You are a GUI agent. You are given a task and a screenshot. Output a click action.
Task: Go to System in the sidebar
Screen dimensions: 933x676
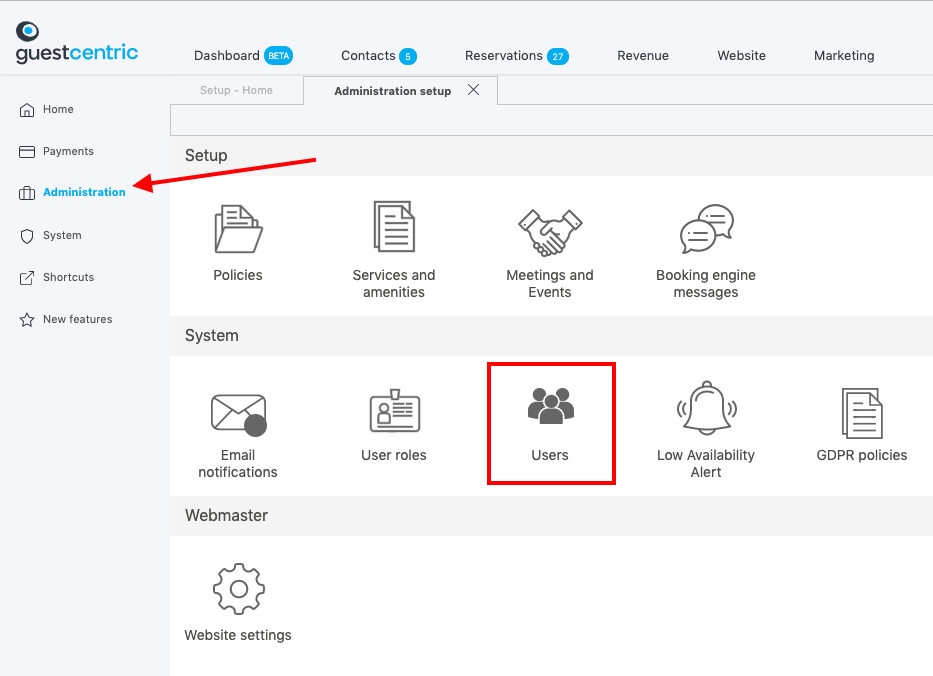click(x=62, y=235)
